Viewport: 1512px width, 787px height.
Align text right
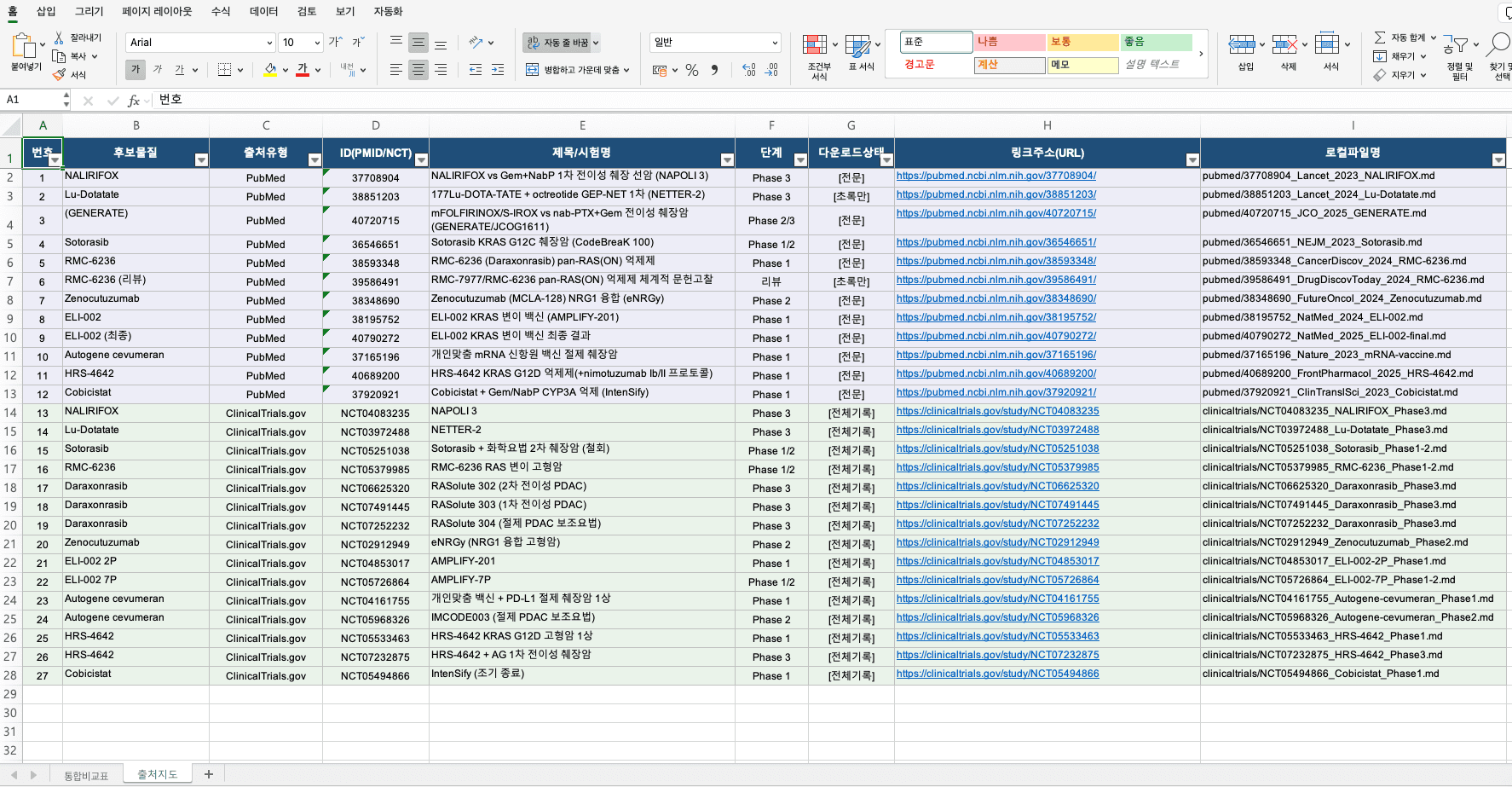(x=441, y=70)
